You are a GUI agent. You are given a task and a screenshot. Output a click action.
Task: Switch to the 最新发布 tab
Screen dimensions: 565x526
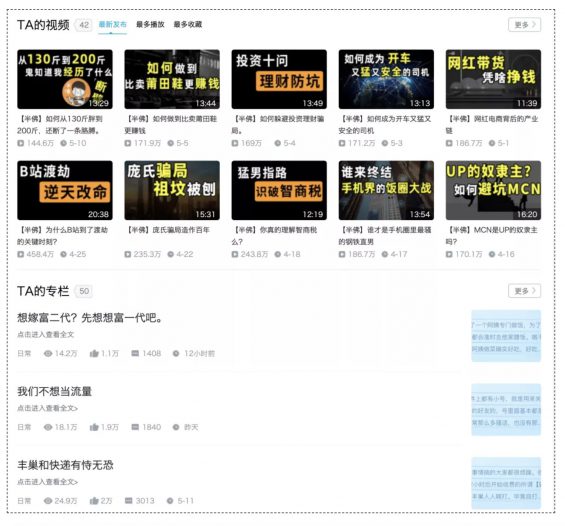pos(112,24)
